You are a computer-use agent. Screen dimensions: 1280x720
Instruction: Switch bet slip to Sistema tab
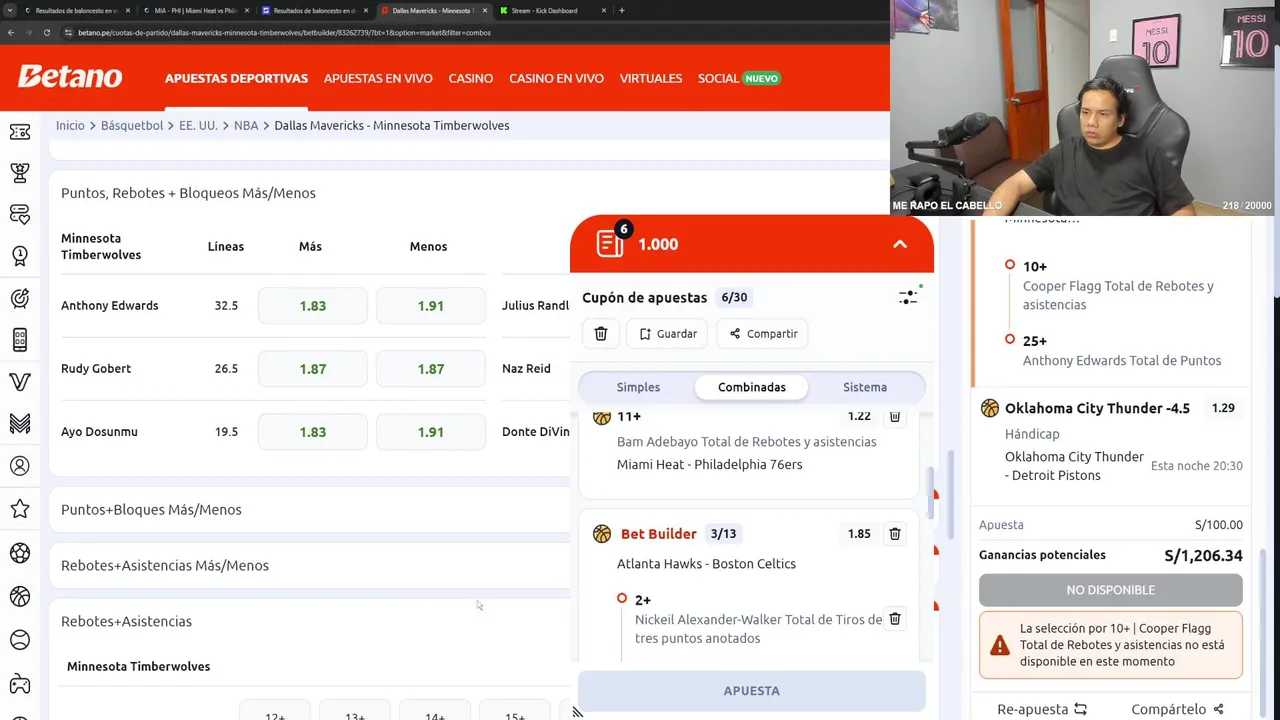(x=865, y=387)
